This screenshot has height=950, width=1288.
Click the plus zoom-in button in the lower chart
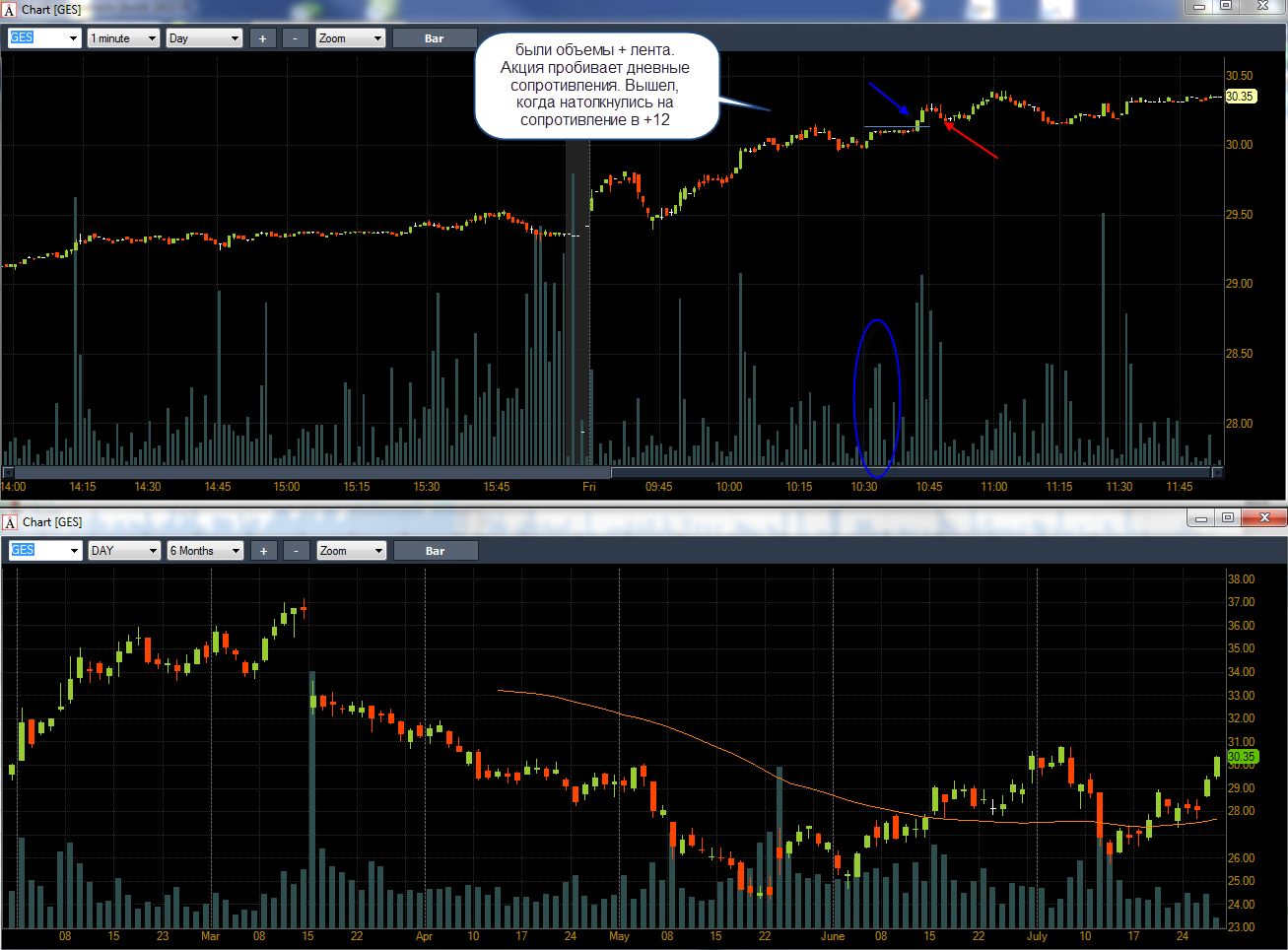click(264, 551)
